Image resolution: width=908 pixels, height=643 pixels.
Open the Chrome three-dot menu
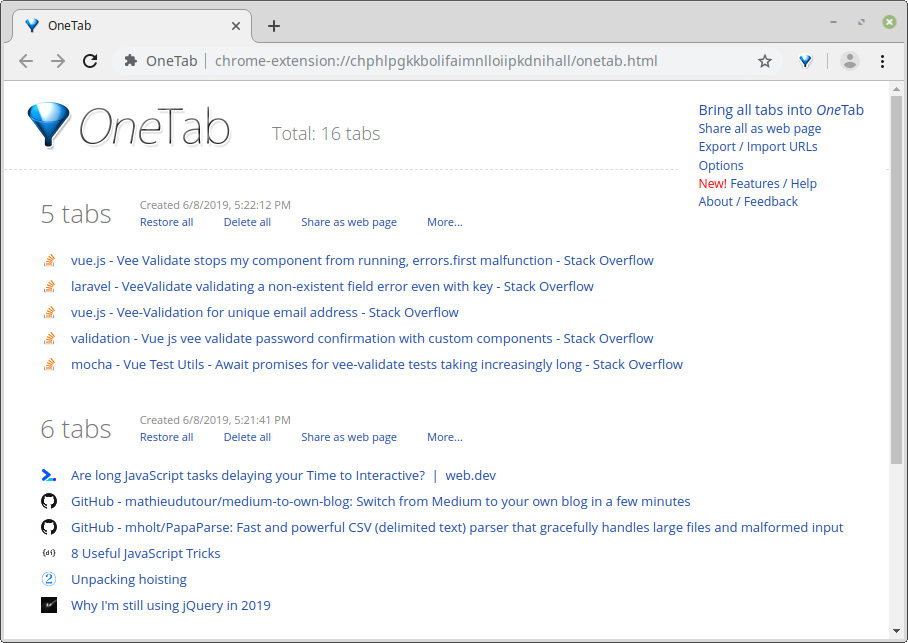coord(882,61)
